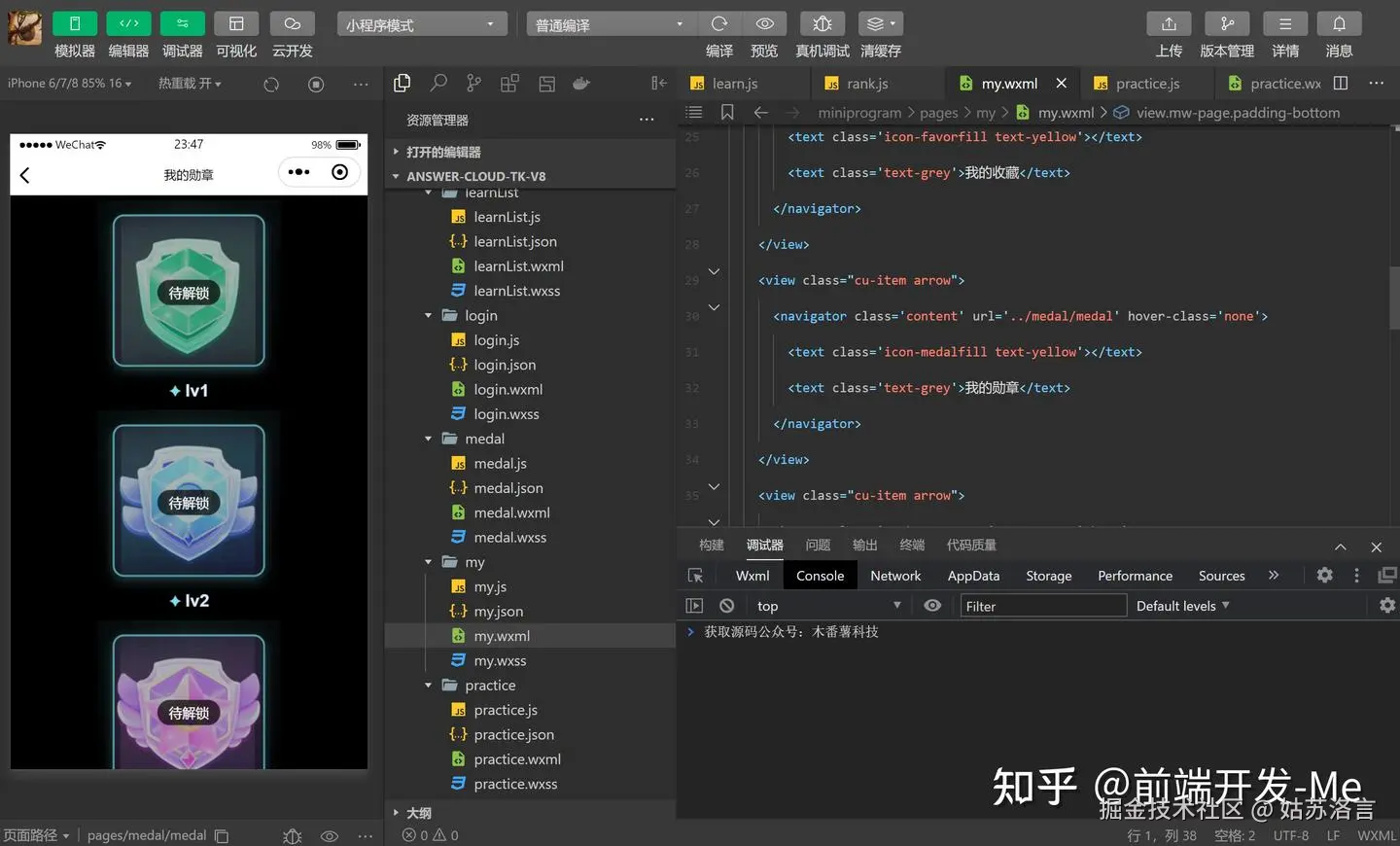Image resolution: width=1400 pixels, height=846 pixels.
Task: Click the real device debugging icon
Action: pos(822,24)
